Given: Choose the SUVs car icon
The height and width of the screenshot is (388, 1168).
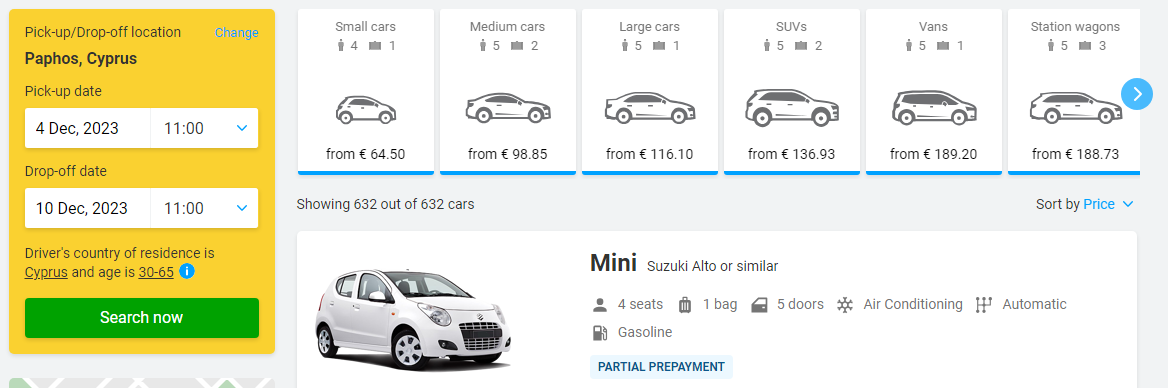Looking at the screenshot, I should click(x=792, y=107).
